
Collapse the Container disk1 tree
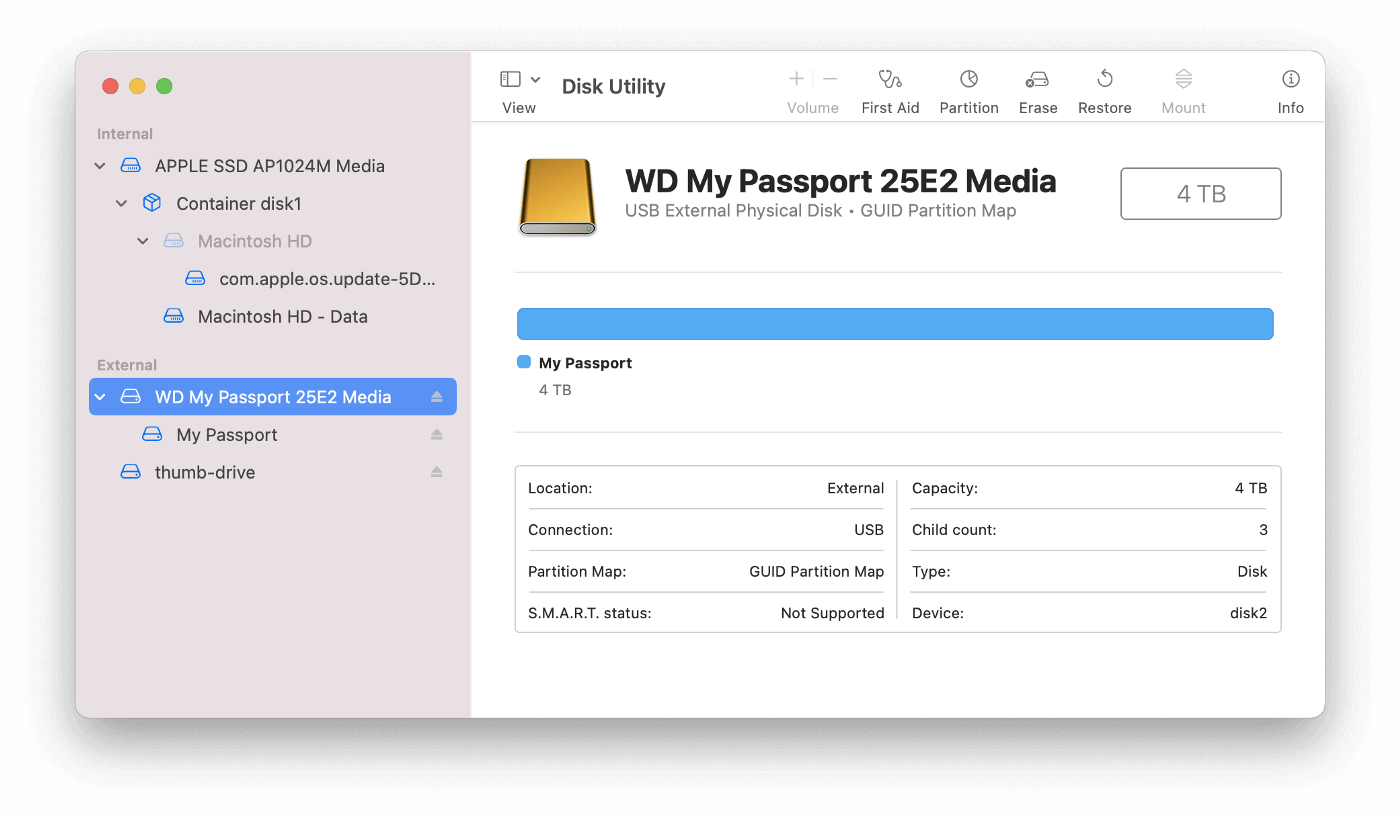(121, 203)
